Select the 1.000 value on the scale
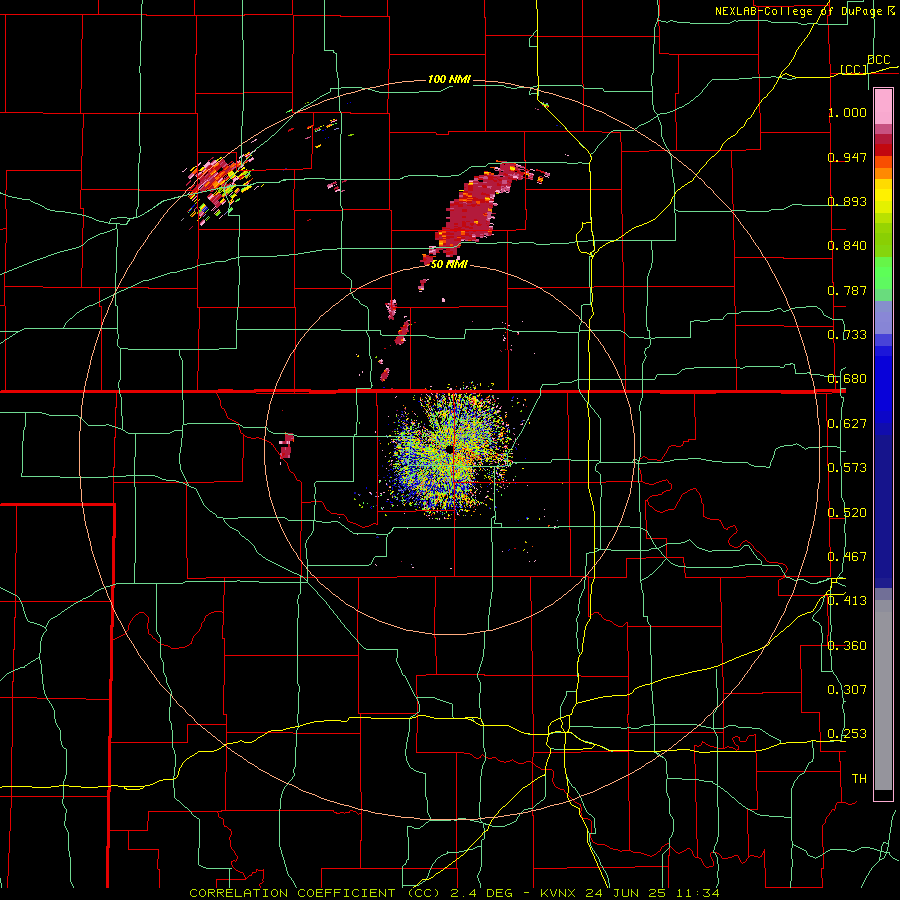Viewport: 900px width, 900px height. (847, 112)
